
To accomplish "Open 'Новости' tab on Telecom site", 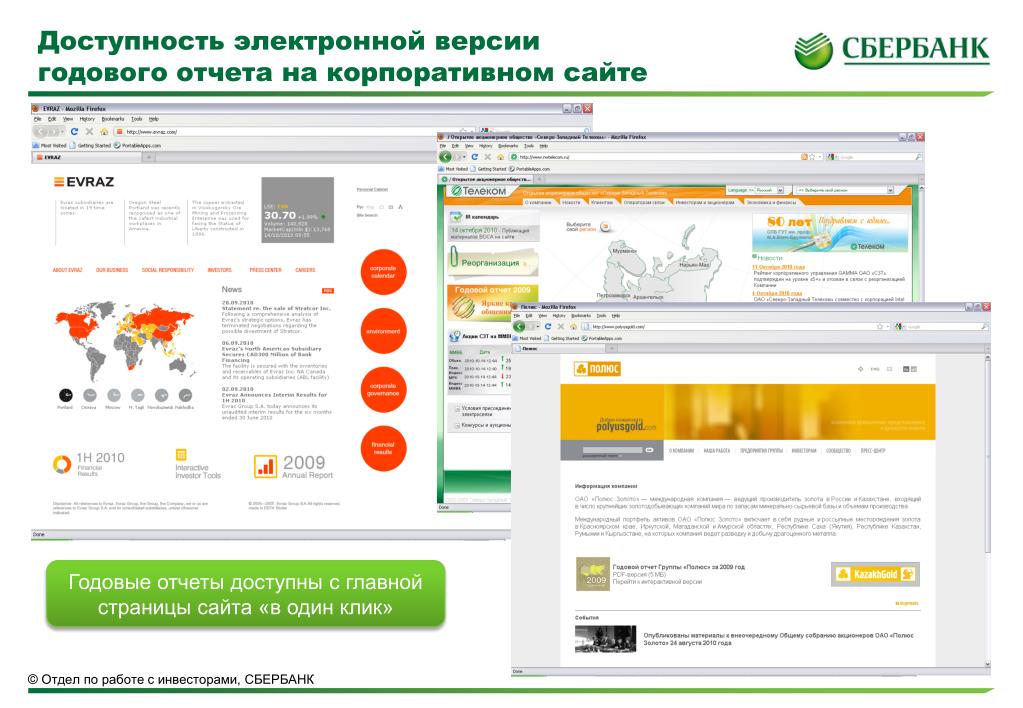I will click(x=570, y=202).
